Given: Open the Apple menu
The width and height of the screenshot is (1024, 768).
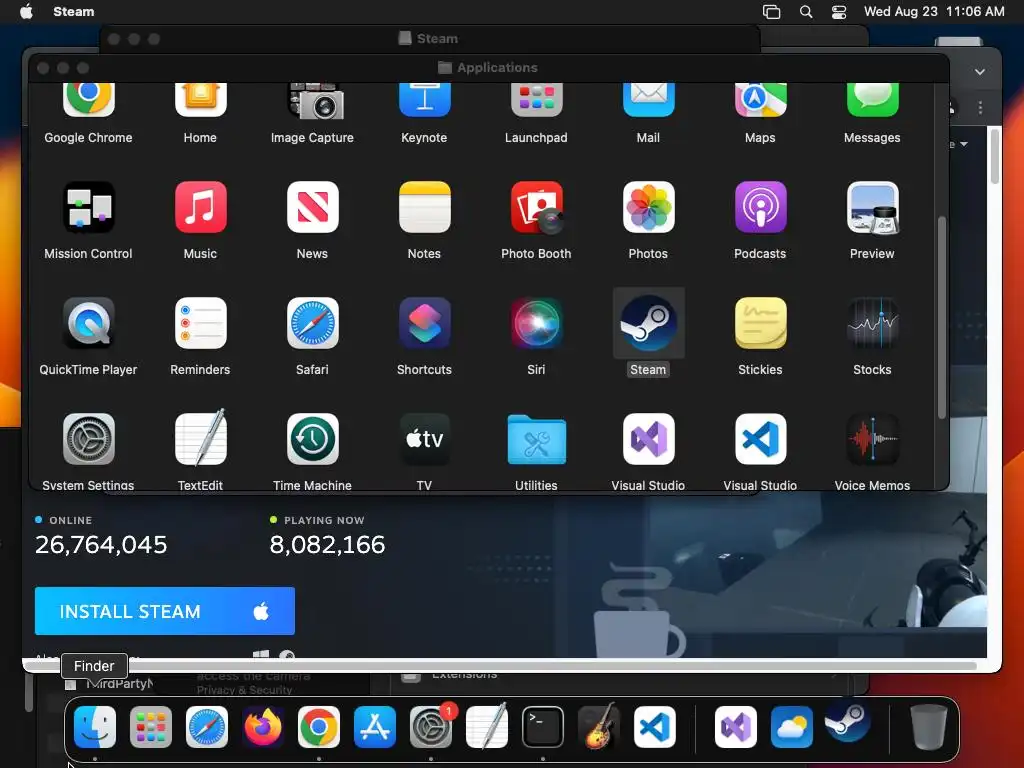Looking at the screenshot, I should 26,12.
